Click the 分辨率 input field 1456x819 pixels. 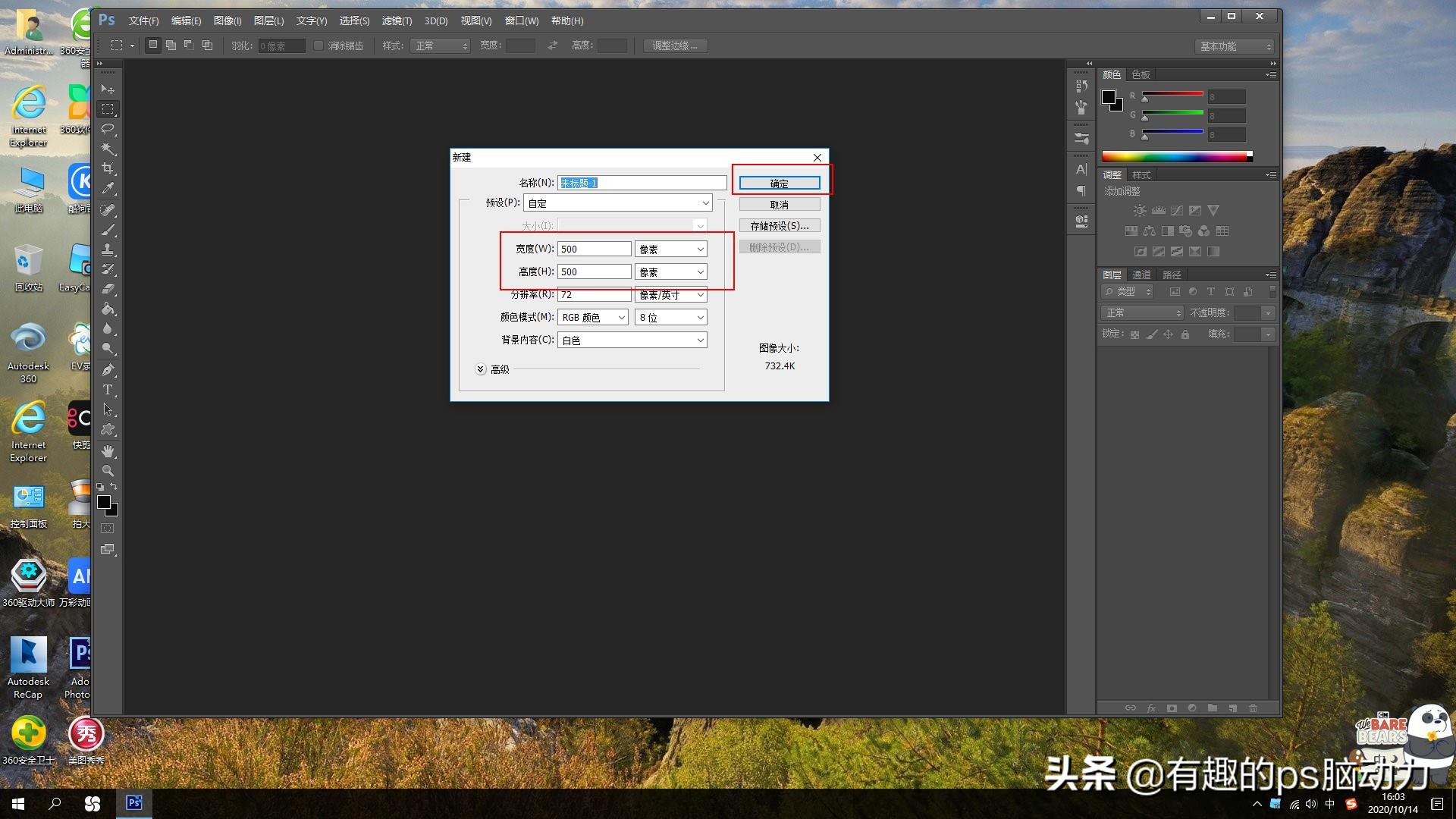[594, 295]
